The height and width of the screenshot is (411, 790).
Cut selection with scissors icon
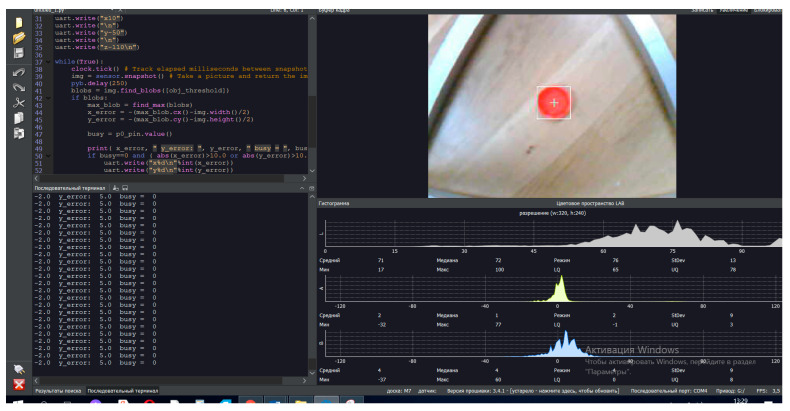tap(19, 103)
